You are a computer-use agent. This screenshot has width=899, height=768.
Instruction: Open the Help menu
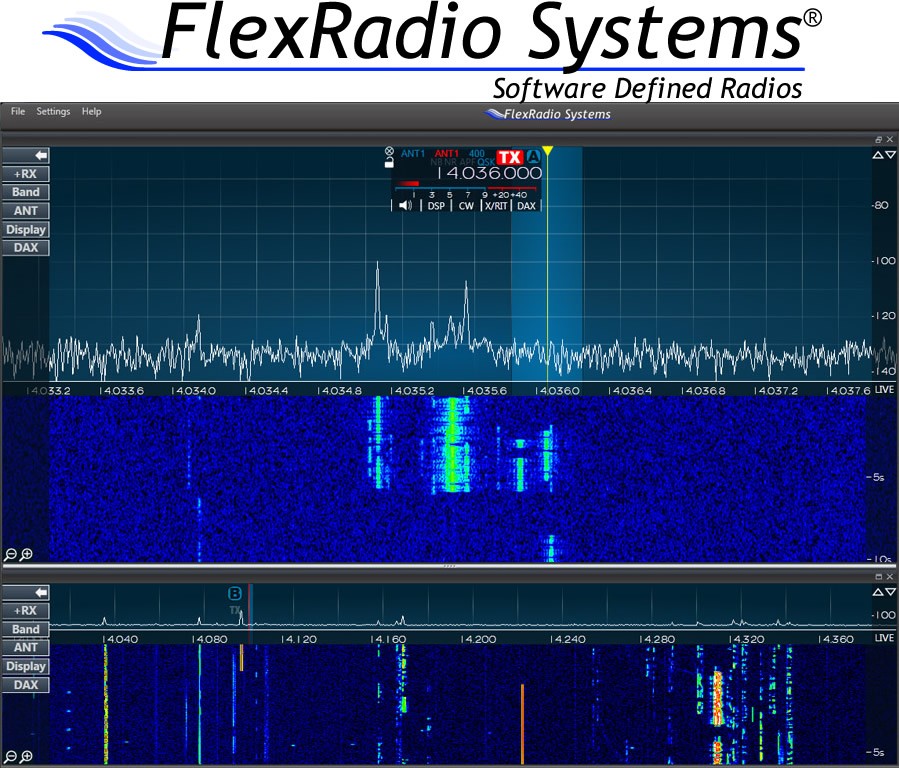91,111
